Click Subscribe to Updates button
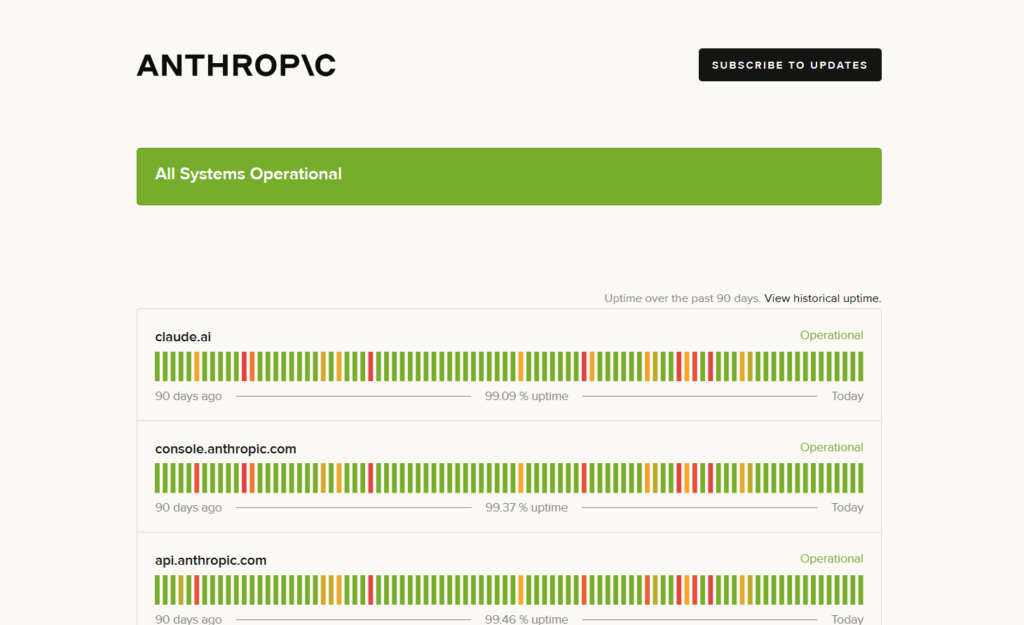Screen dimensions: 1024x625 coord(790,65)
